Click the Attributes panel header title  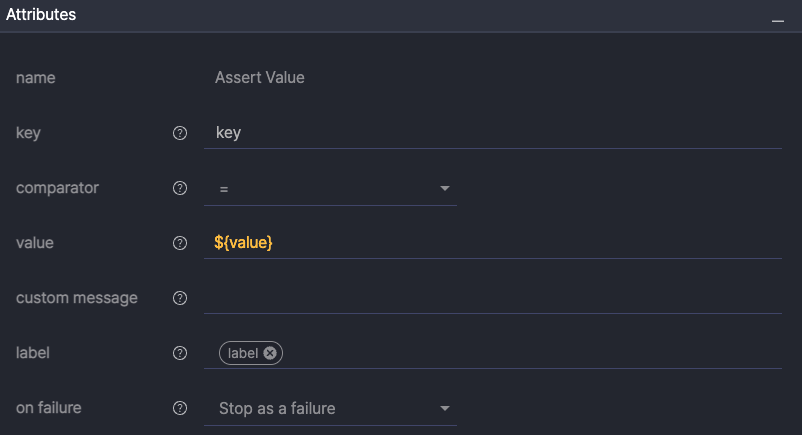click(x=41, y=15)
